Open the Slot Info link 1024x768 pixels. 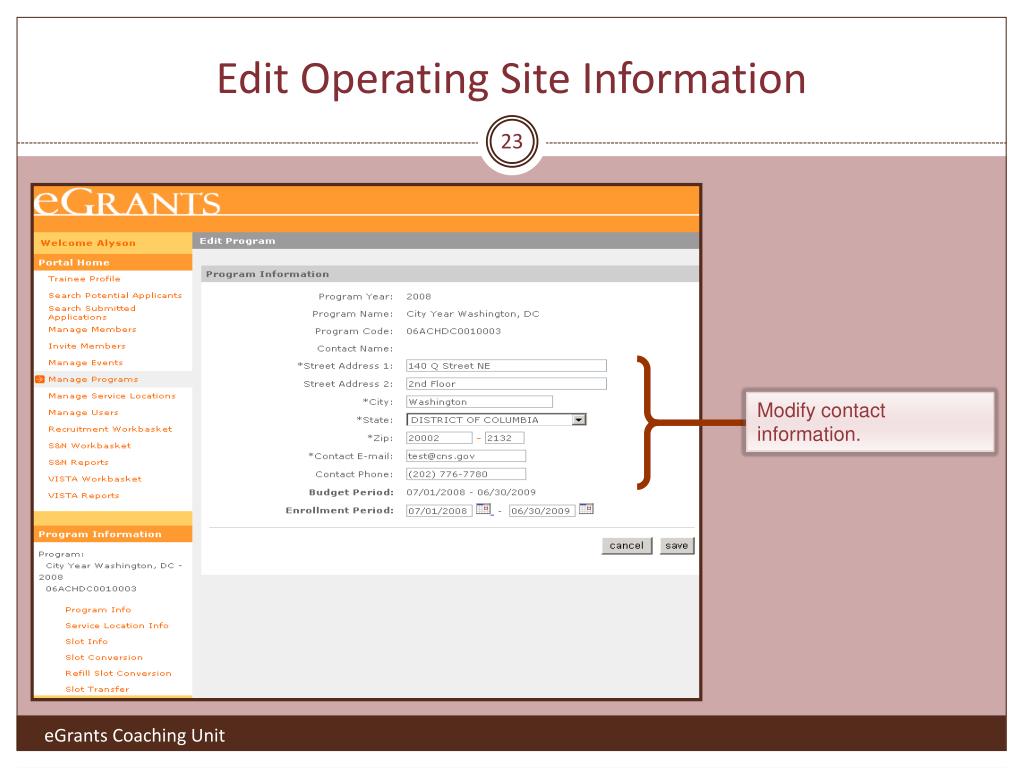coord(86,641)
